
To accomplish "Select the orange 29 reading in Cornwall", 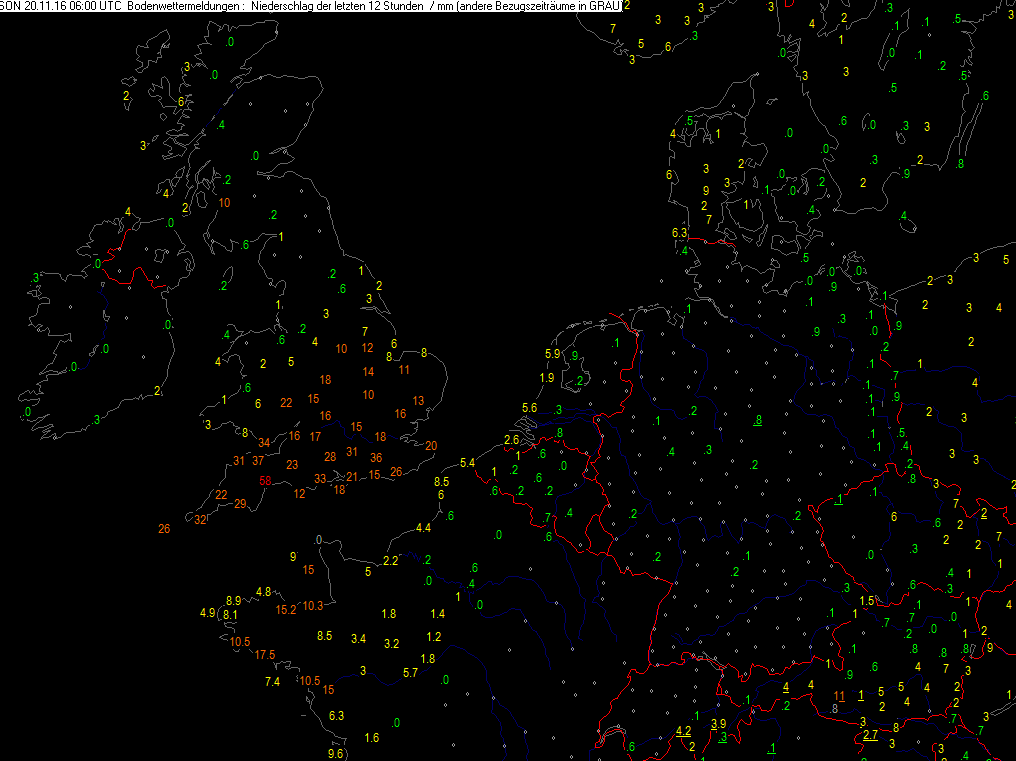I will (x=240, y=504).
